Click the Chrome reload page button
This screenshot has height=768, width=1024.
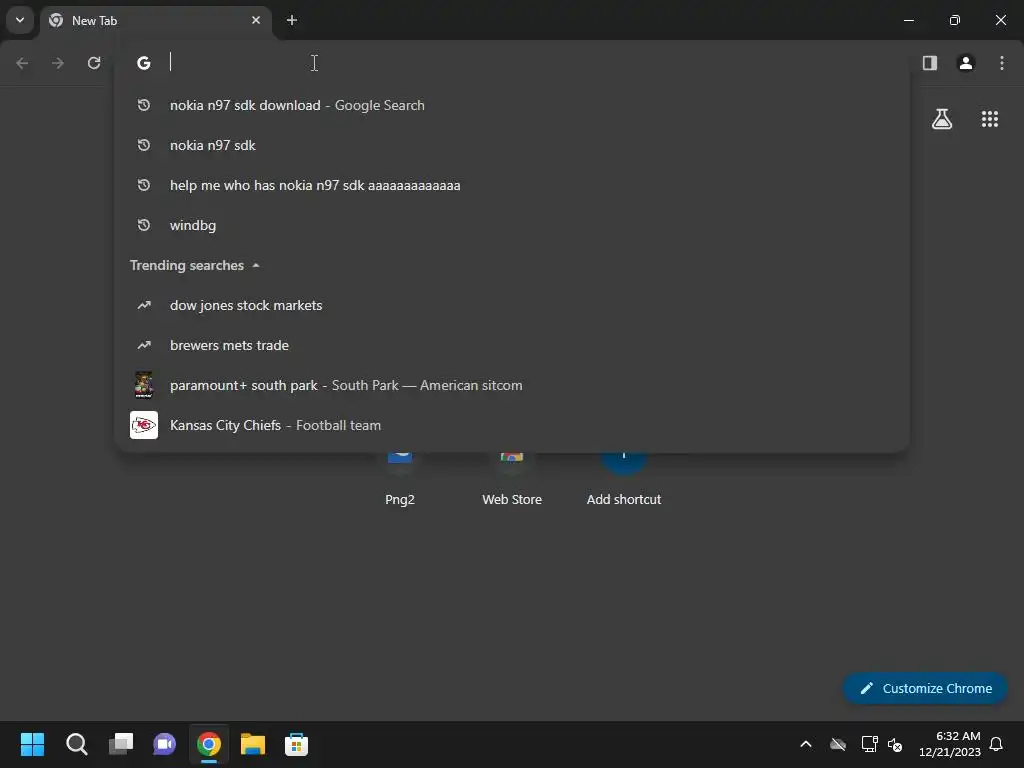[94, 63]
